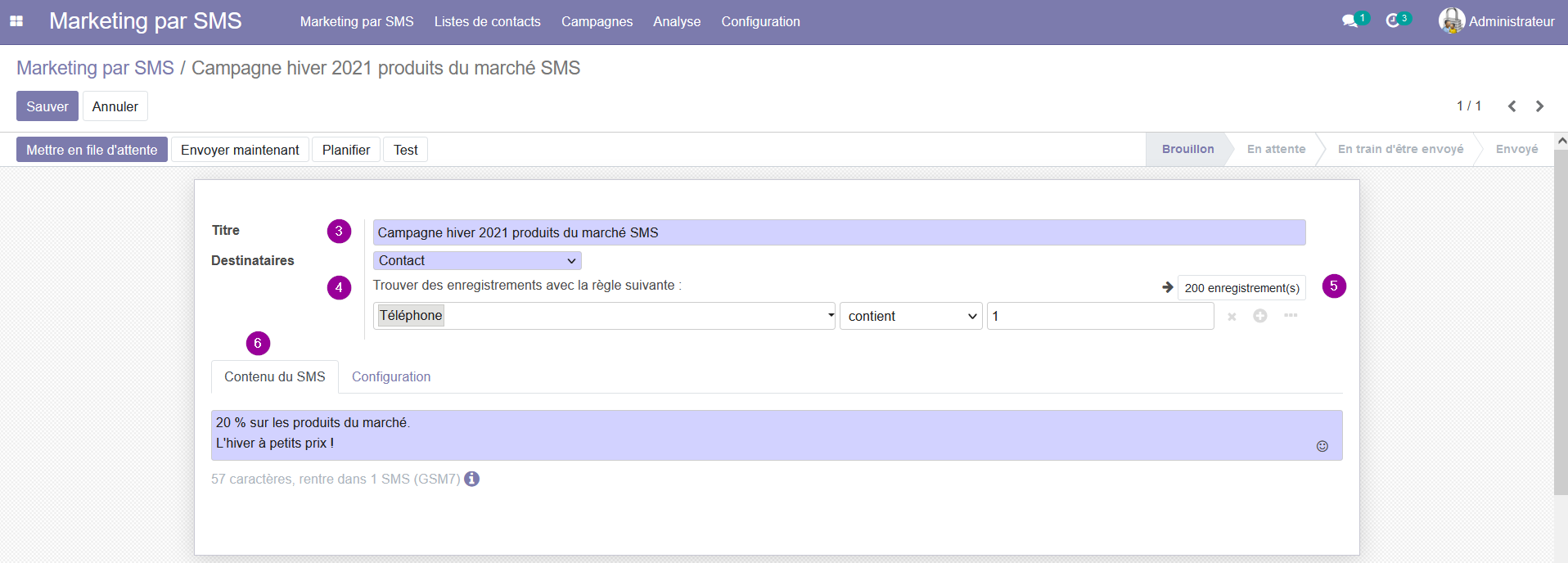Switch to the form's Configuration tab
The width and height of the screenshot is (1568, 563).
pos(391,376)
